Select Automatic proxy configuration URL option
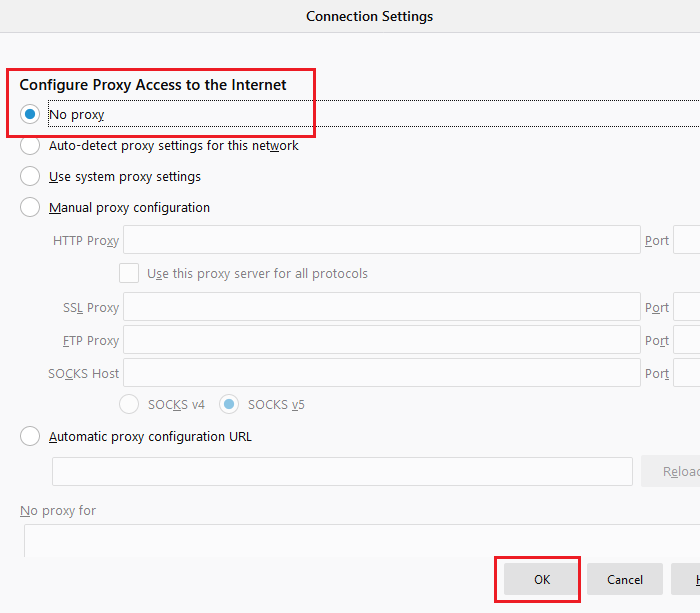 pos(30,436)
